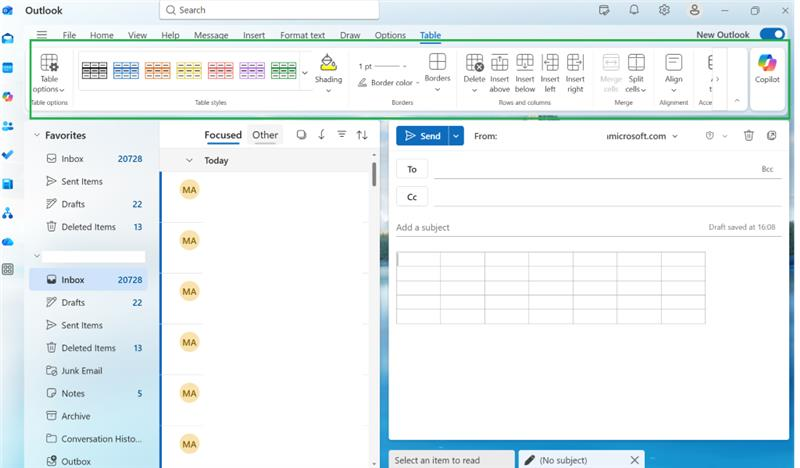Open the Delete table menu

pos(474,74)
